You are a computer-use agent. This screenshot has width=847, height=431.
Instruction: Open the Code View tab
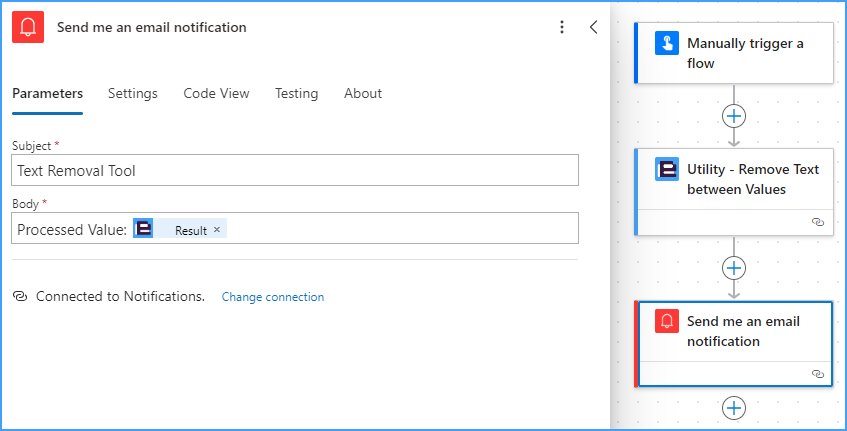[216, 93]
